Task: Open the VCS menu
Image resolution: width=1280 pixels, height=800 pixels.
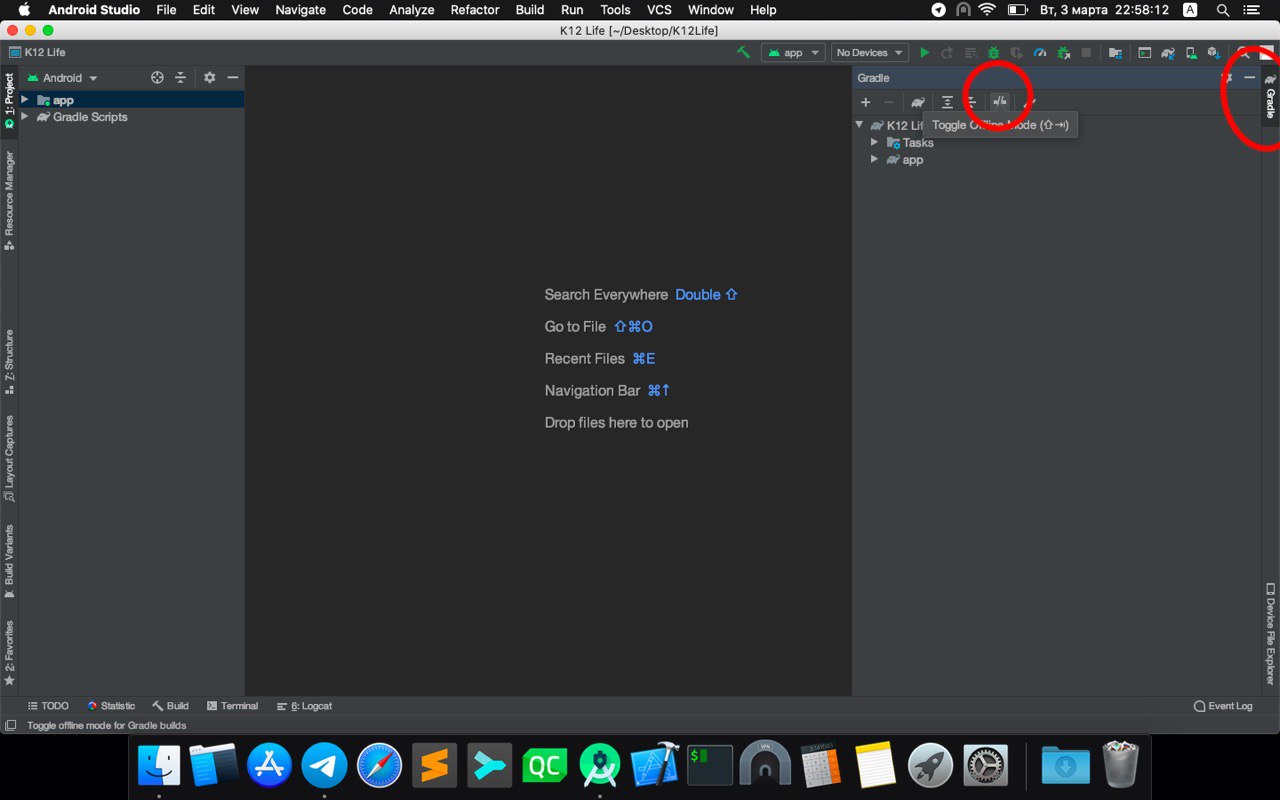Action: pyautogui.click(x=659, y=10)
